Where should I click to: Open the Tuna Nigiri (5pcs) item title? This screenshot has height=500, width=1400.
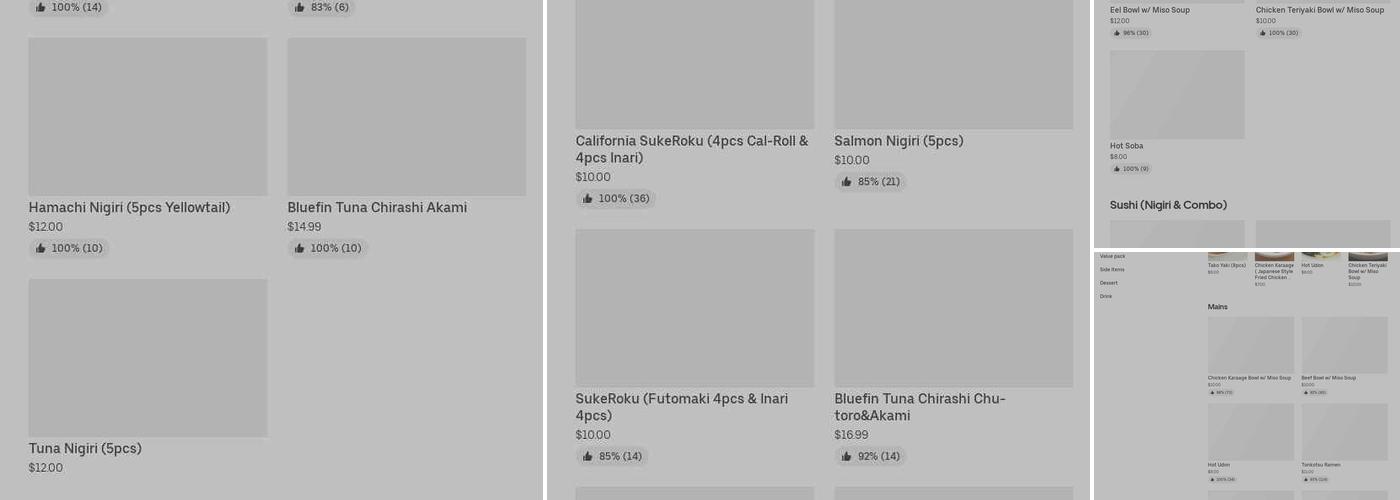85,449
